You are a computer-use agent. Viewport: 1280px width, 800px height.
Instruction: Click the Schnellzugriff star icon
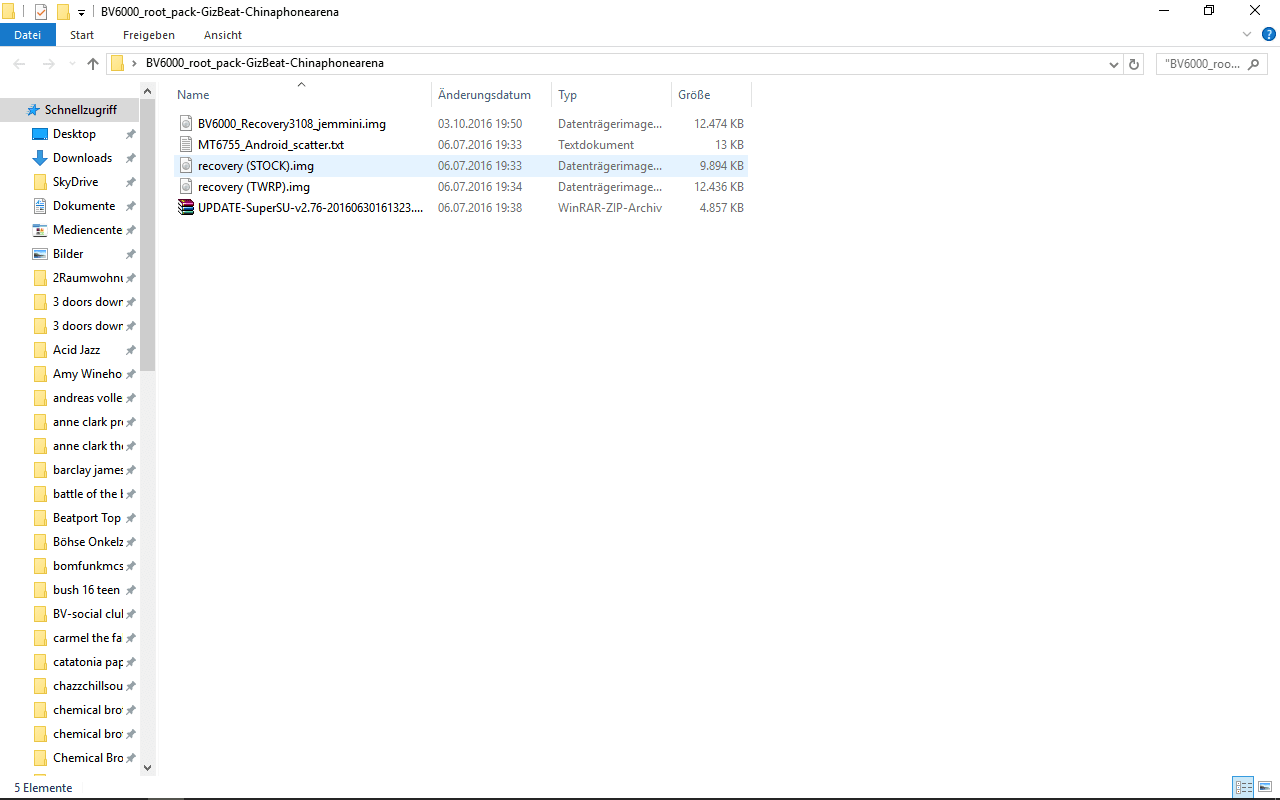coord(33,110)
